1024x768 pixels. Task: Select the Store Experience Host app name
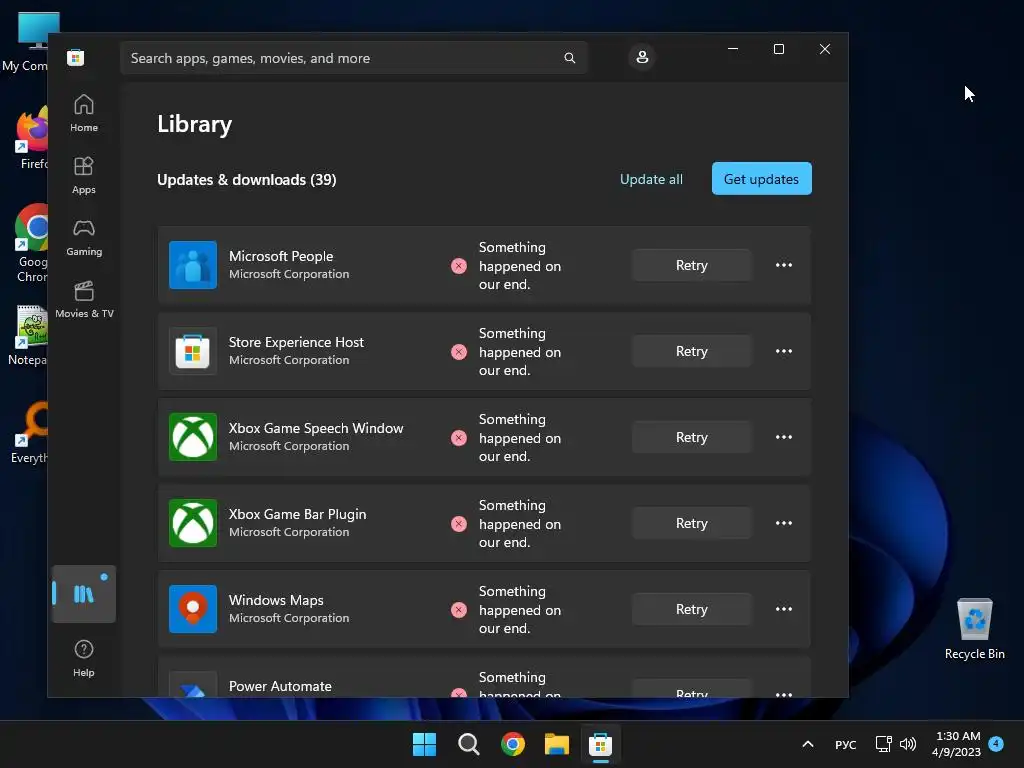[296, 342]
